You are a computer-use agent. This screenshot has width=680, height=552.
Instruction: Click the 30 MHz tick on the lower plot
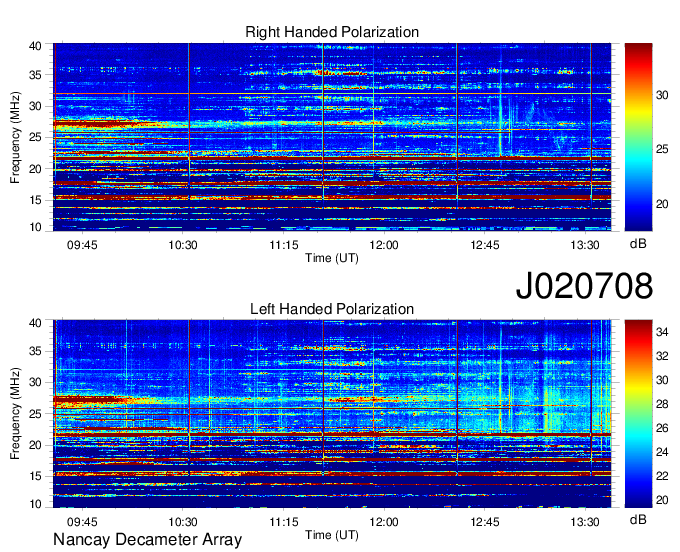click(x=35, y=382)
